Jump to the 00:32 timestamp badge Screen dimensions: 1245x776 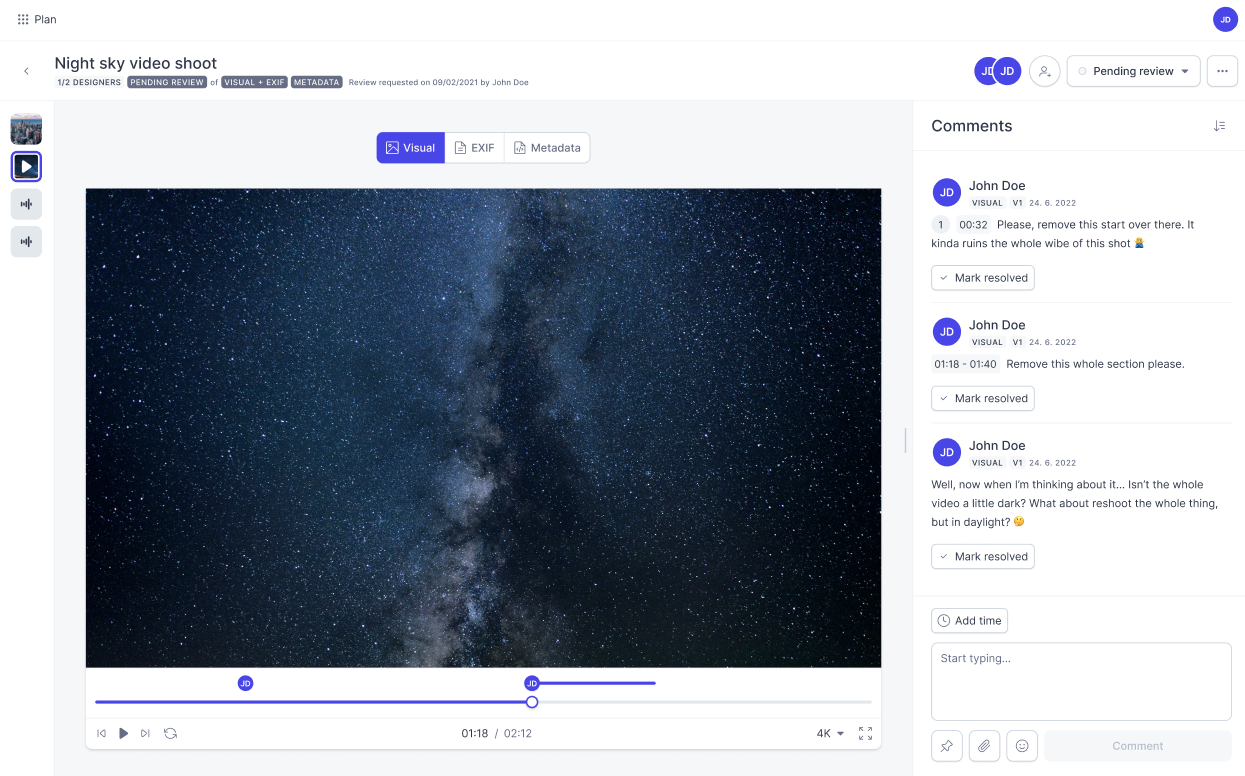point(973,225)
